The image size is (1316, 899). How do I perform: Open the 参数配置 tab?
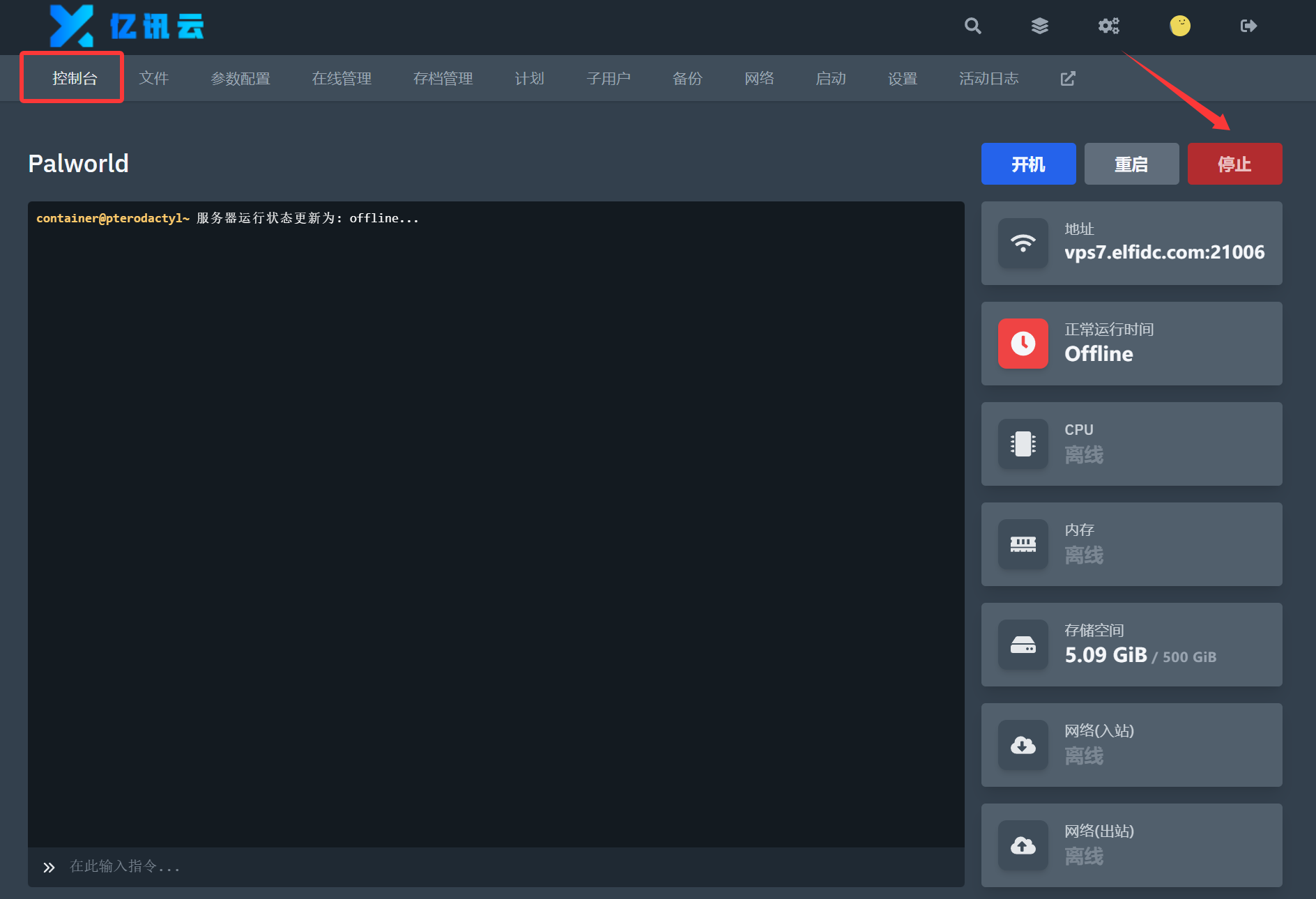pos(240,78)
